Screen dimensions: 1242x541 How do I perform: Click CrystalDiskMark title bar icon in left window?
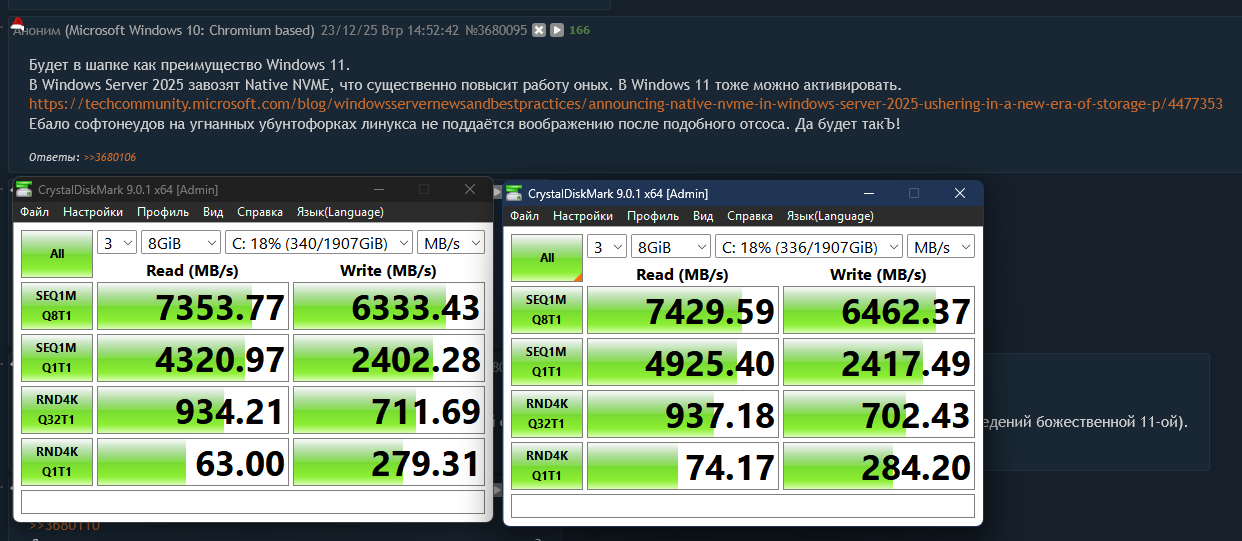pos(25,189)
